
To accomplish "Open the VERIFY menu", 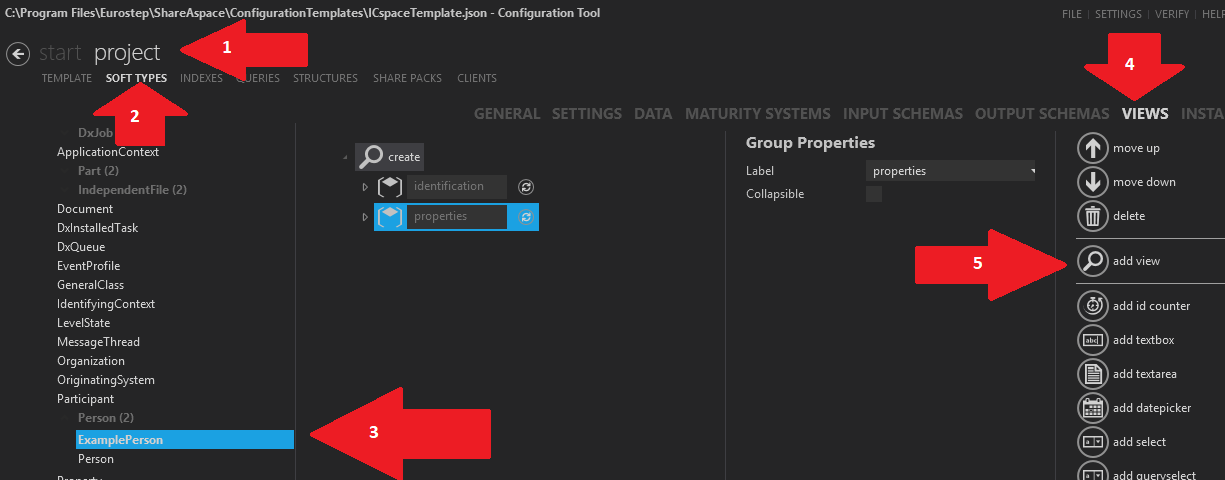I will click(x=1172, y=15).
